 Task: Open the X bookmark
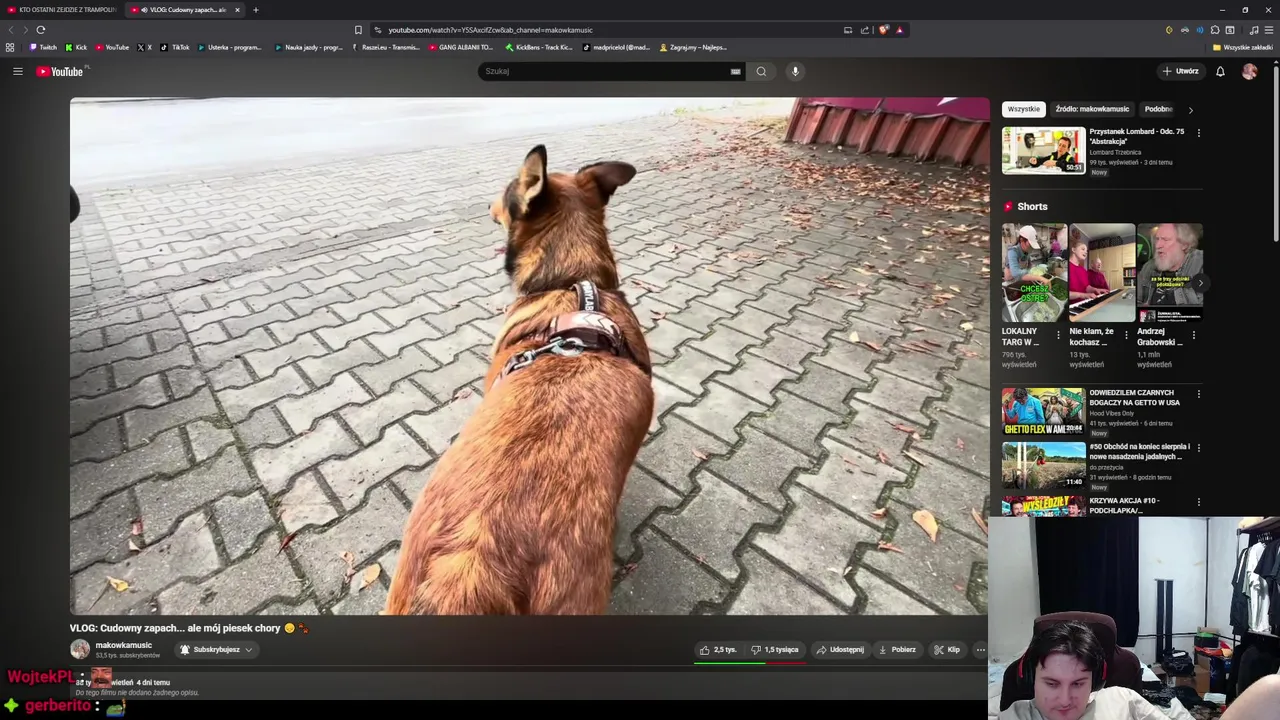tap(144, 47)
